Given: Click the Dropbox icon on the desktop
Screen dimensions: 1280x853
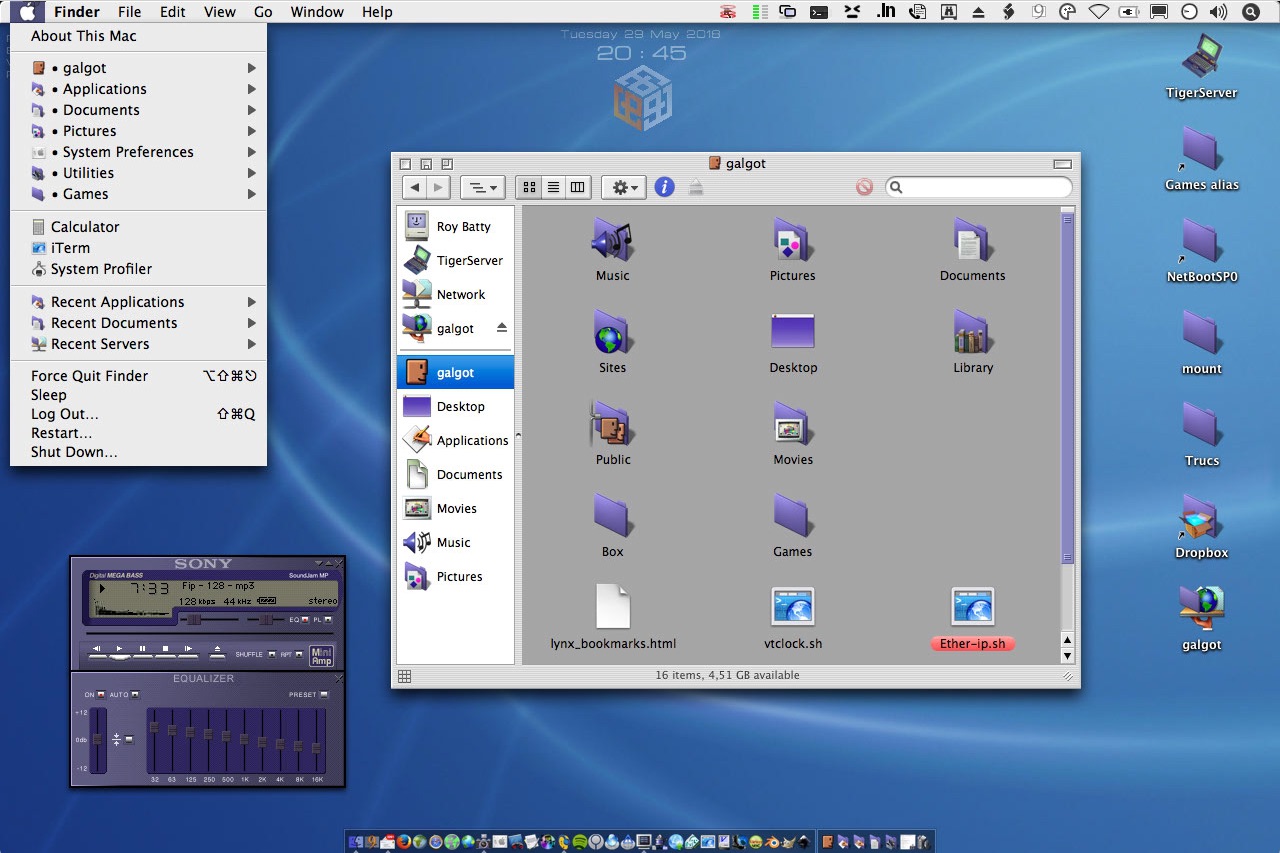Looking at the screenshot, I should 1201,518.
